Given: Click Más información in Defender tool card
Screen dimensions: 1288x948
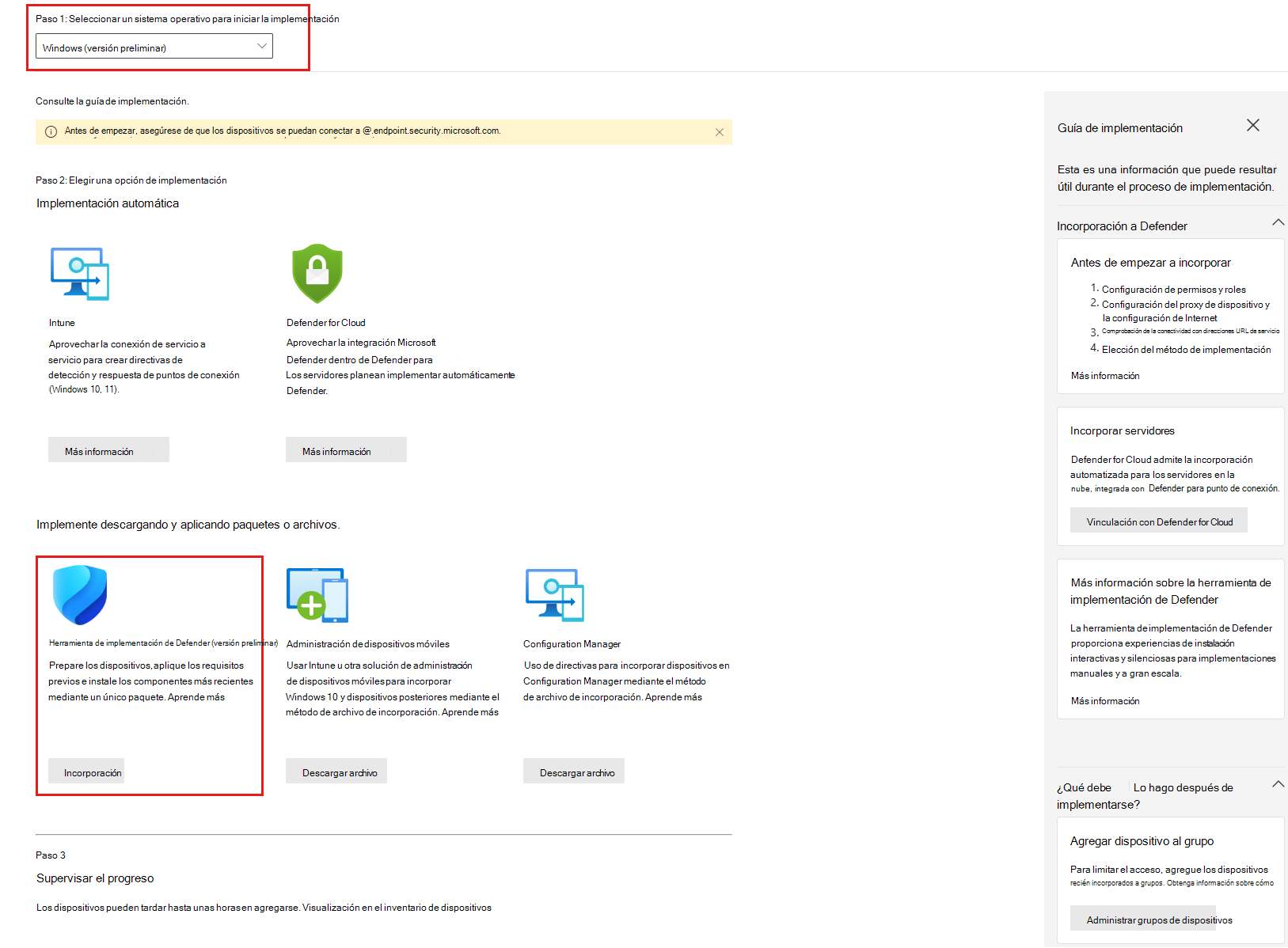Looking at the screenshot, I should point(1105,701).
